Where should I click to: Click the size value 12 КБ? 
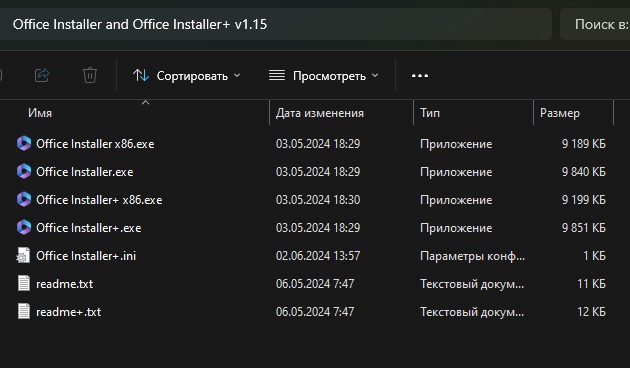tap(591, 312)
